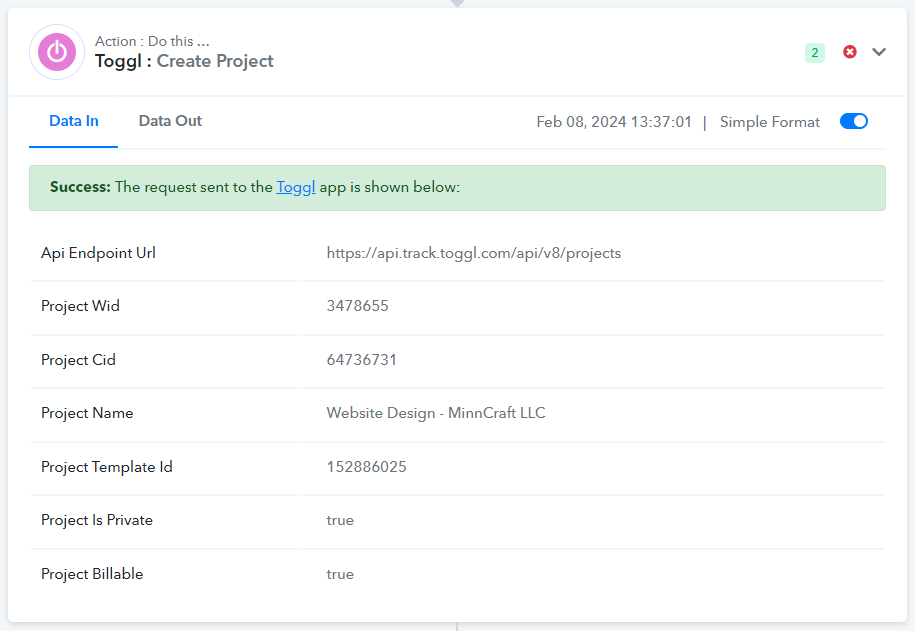Click the Simple Format label

pyautogui.click(x=770, y=122)
